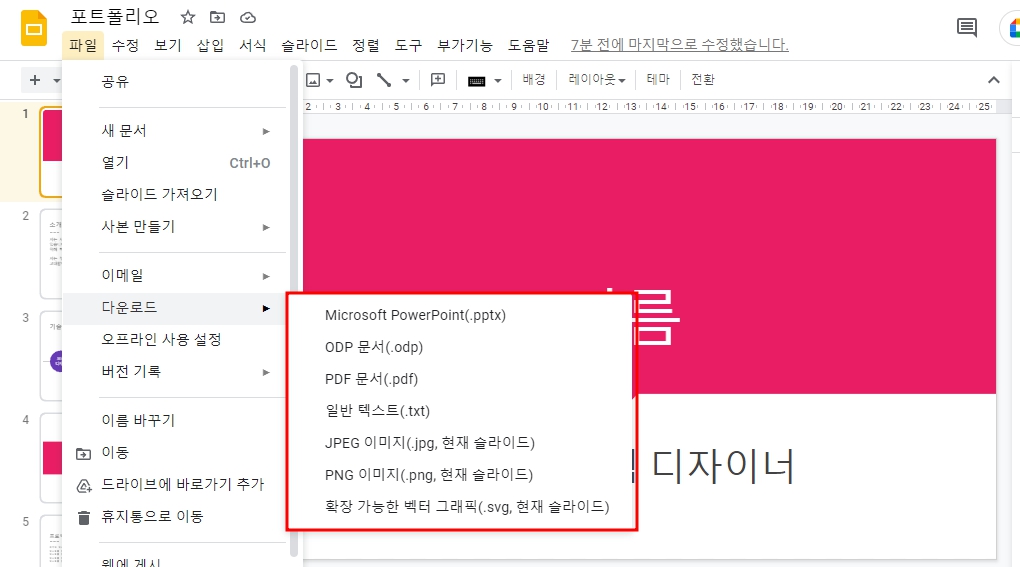Click the add comment toolbar icon

click(438, 79)
